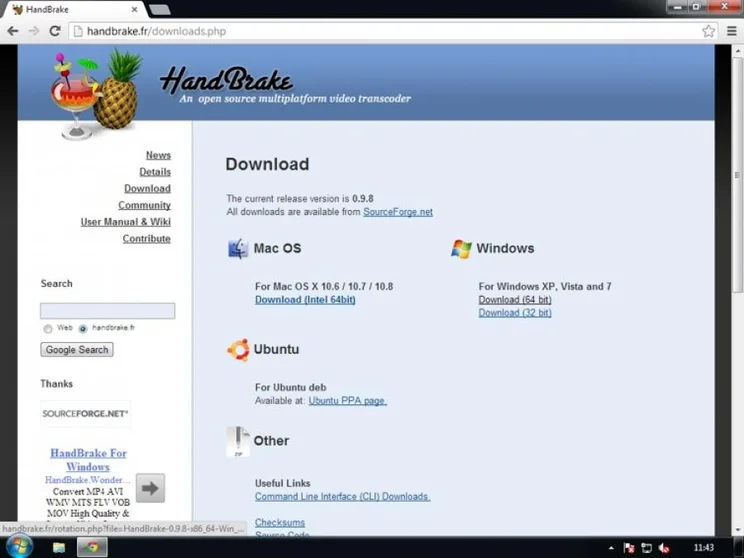This screenshot has width=744, height=558.
Task: Click the HandBrake For Windows ad link
Action: (88, 460)
